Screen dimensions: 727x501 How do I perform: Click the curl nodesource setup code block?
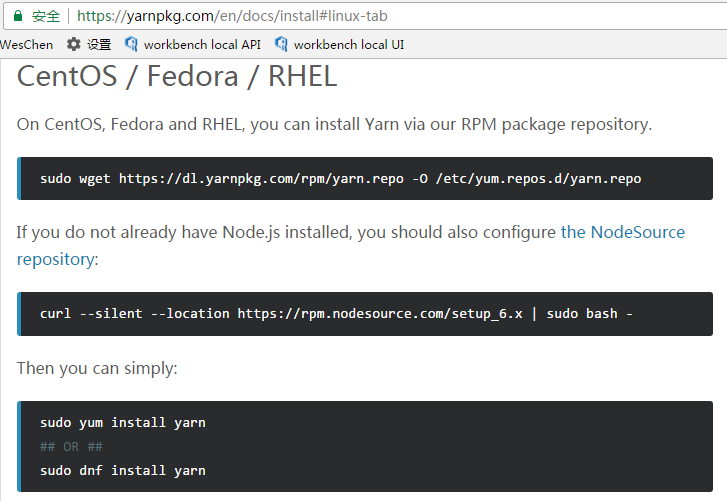[365, 314]
